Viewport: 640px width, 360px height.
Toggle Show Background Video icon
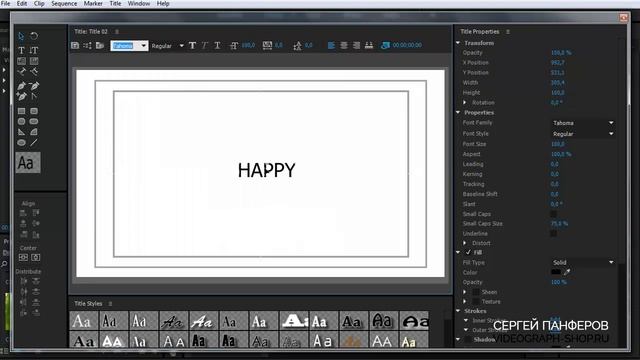[385, 45]
